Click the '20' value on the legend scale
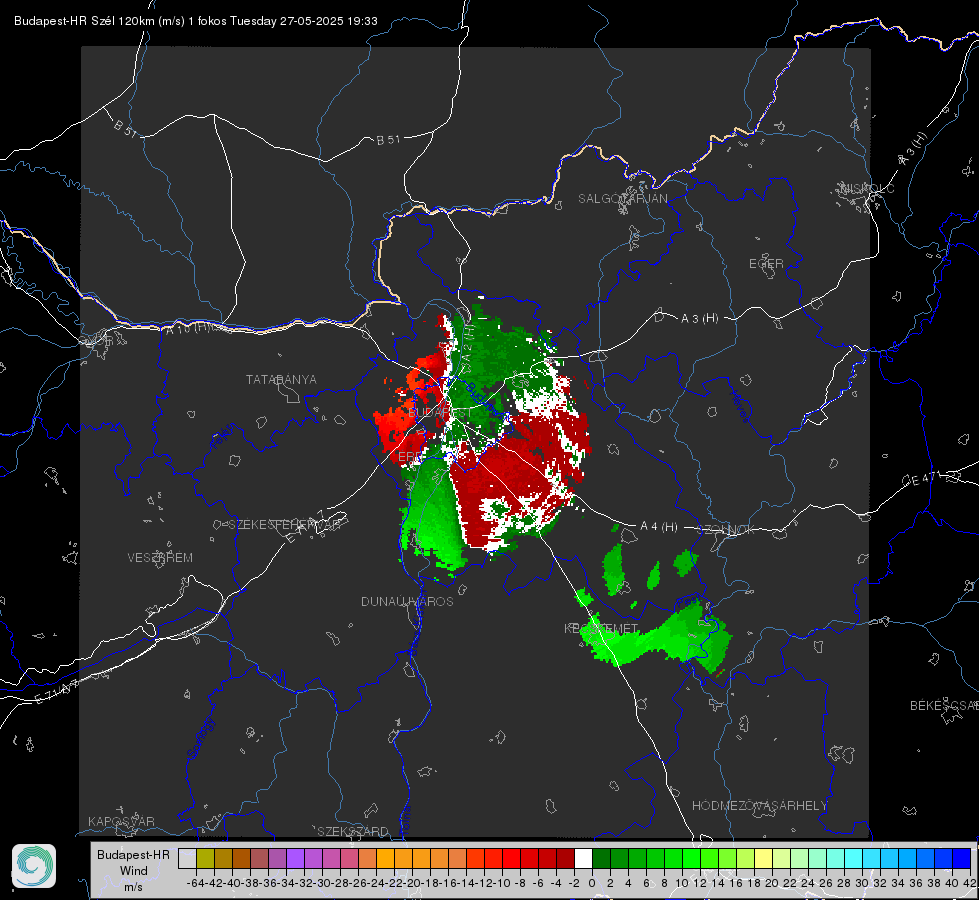Viewport: 979px width, 900px height. tap(772, 883)
